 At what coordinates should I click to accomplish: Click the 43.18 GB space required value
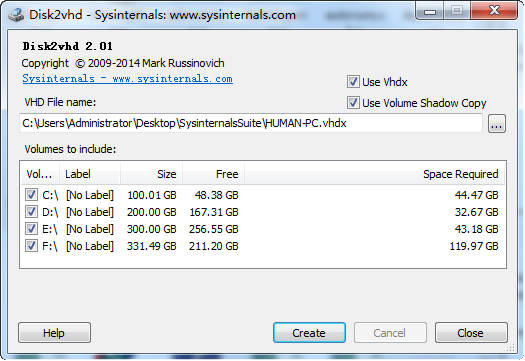coord(476,229)
